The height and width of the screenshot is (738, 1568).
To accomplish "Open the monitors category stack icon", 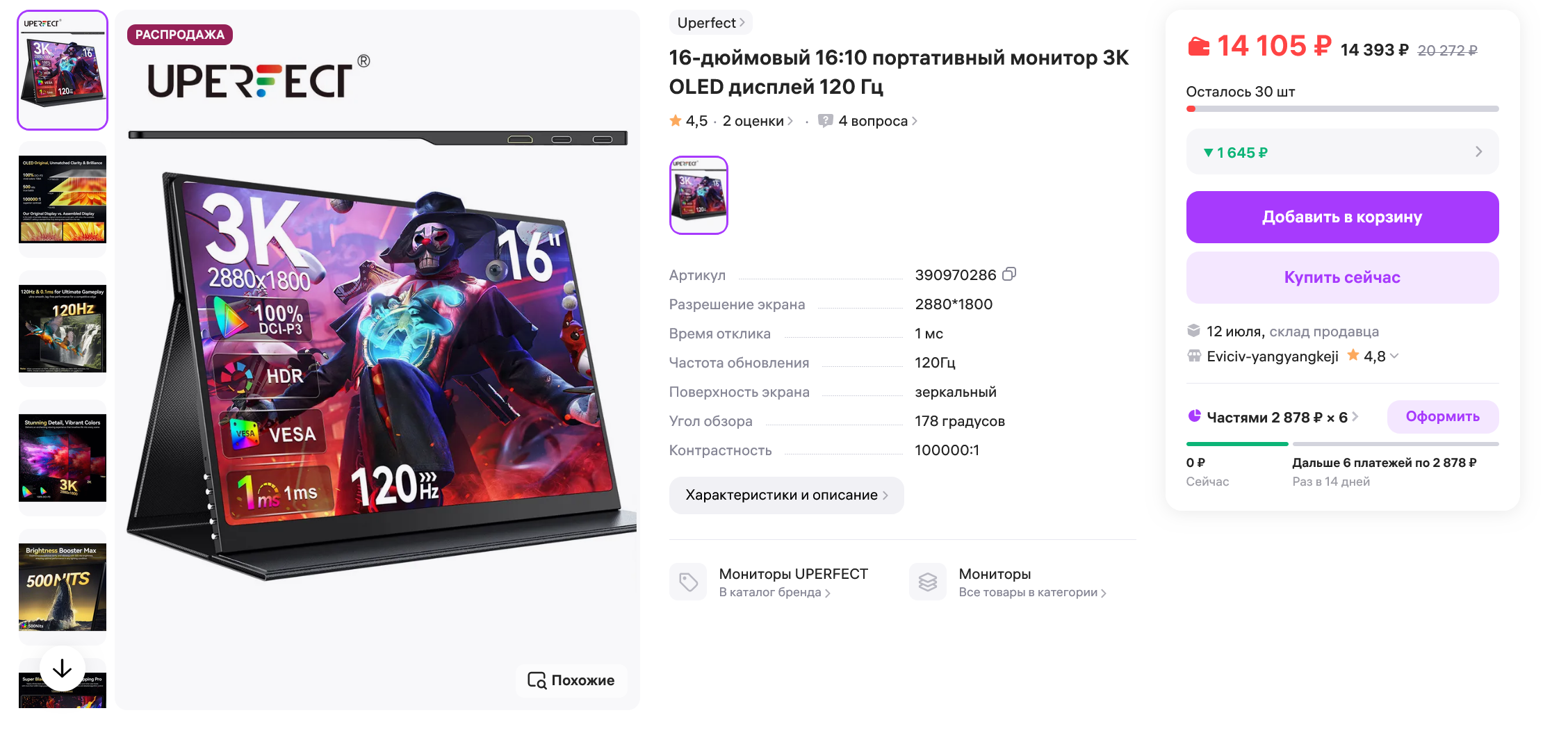I will [x=928, y=582].
